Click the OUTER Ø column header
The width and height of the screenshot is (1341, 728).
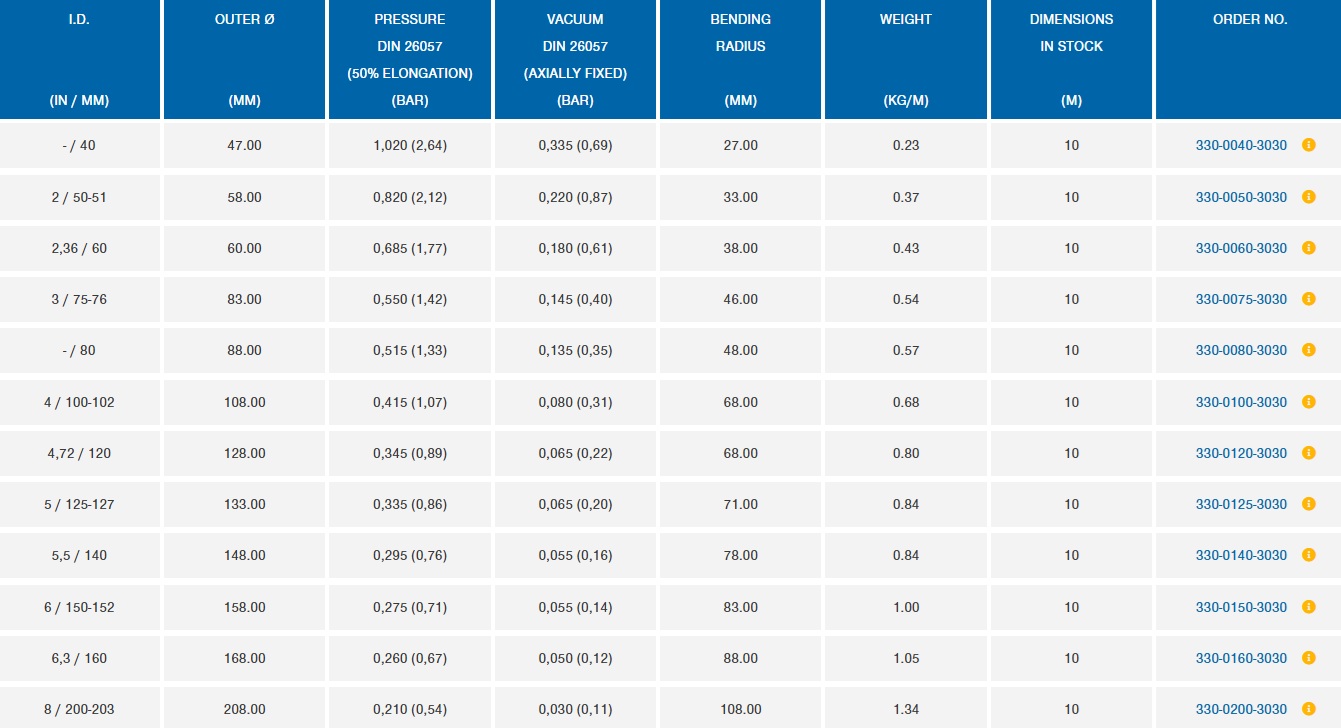pyautogui.click(x=244, y=20)
